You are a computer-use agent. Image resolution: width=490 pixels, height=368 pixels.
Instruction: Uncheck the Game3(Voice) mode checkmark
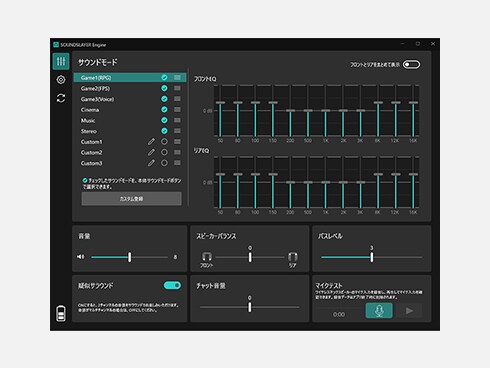tap(164, 99)
